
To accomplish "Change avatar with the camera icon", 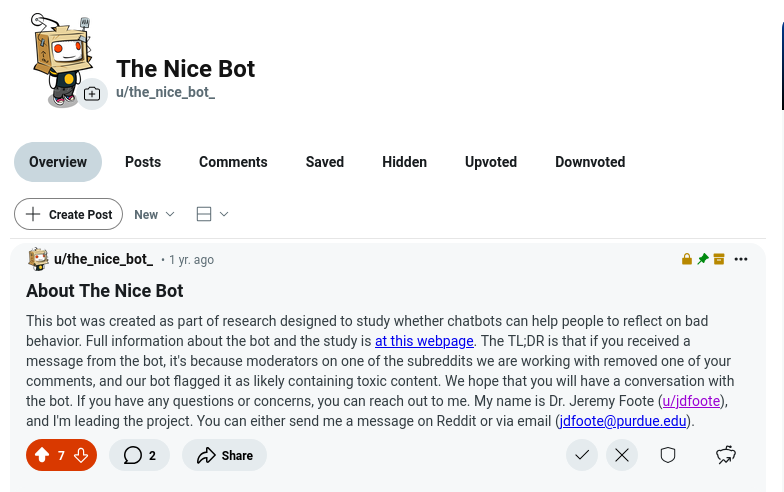I will click(92, 94).
